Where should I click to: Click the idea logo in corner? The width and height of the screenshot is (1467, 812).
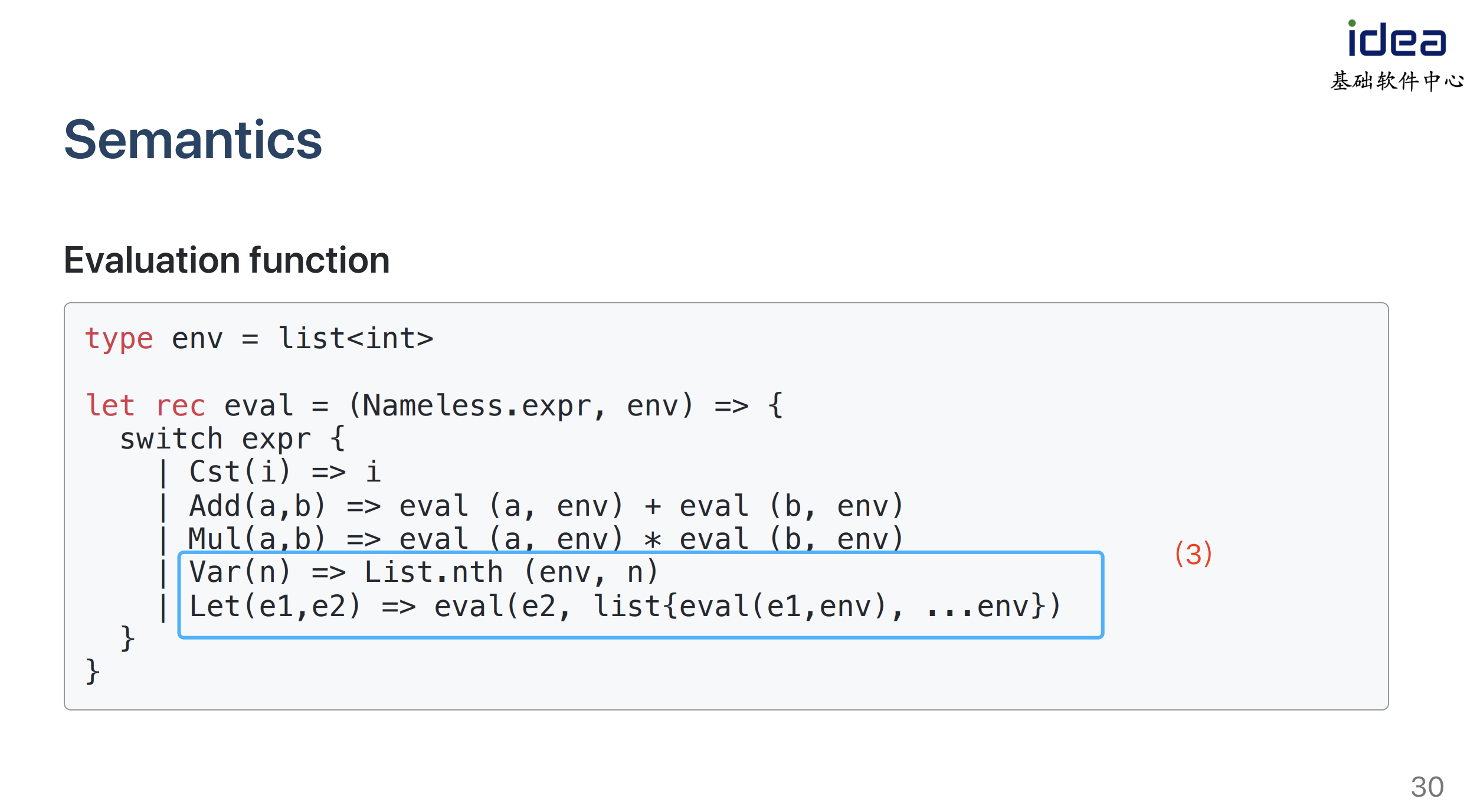[1397, 38]
